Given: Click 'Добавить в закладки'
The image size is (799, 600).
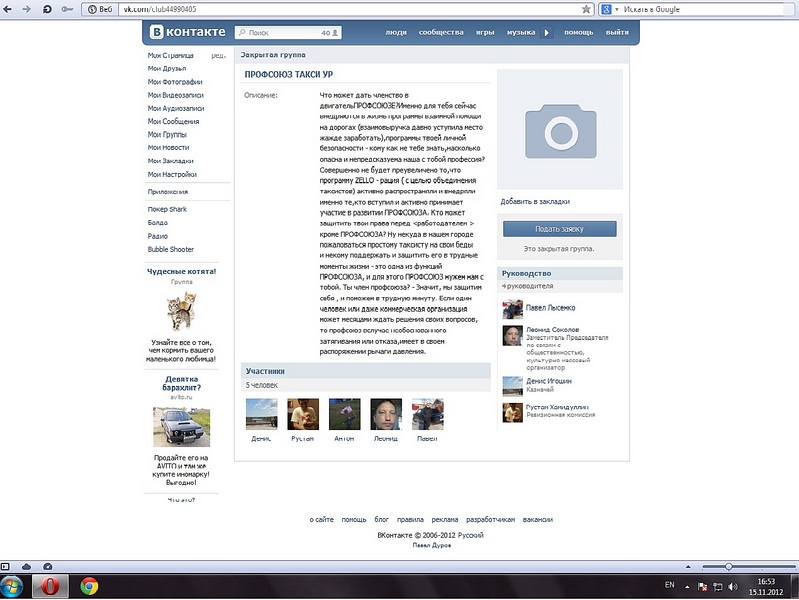Looking at the screenshot, I should tap(535, 201).
